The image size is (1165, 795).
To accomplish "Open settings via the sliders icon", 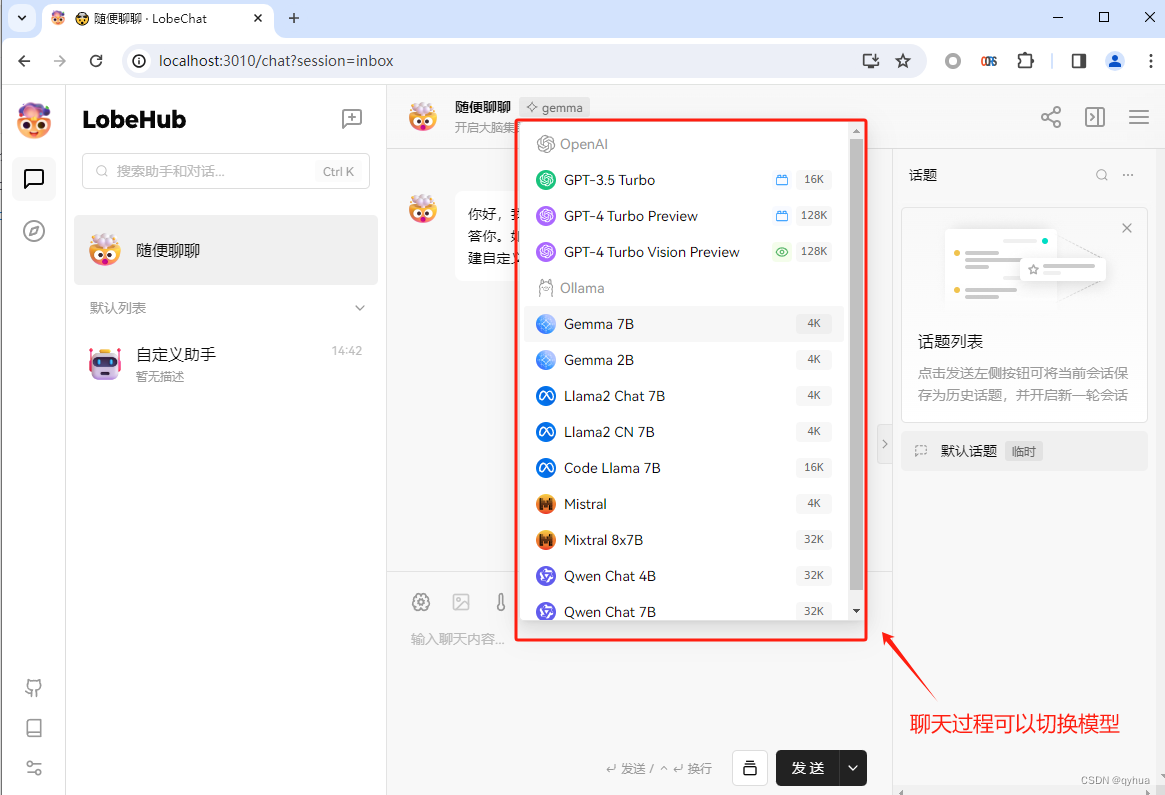I will click(x=33, y=768).
